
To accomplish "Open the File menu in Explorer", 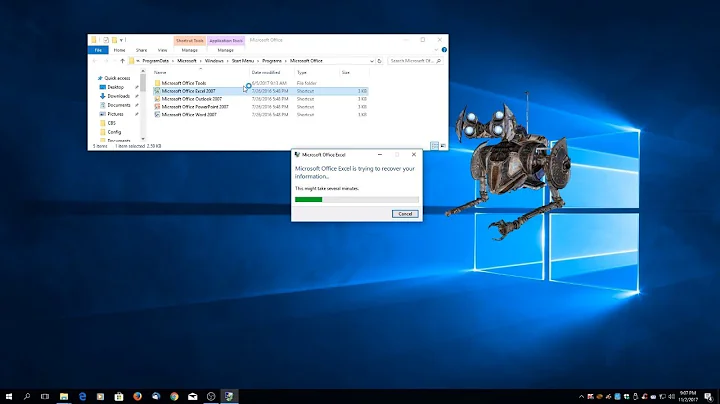I will (x=98, y=50).
